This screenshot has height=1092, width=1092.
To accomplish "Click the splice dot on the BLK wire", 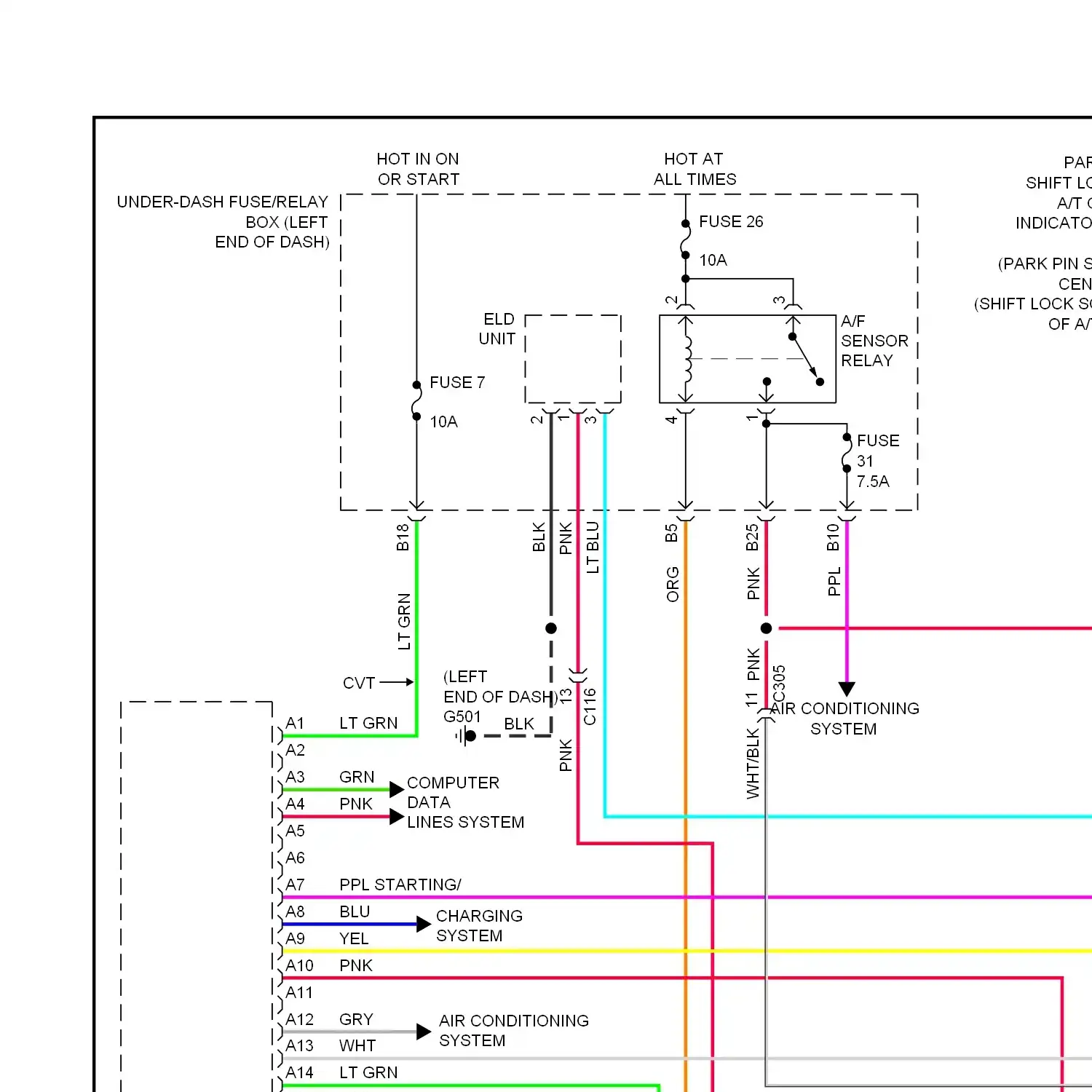I will 551,628.
